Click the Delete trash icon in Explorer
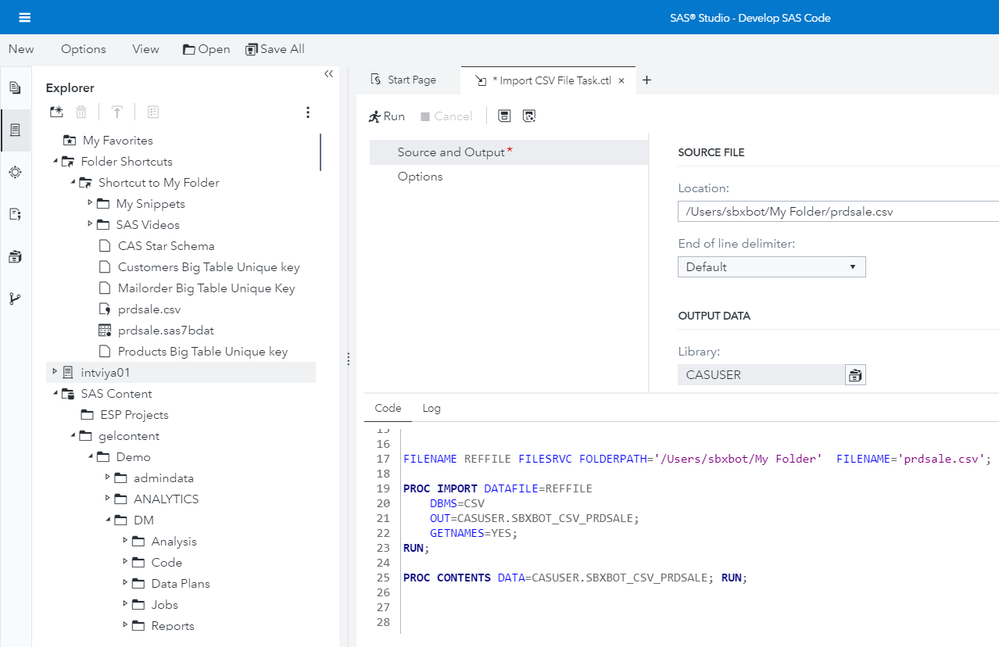The image size is (999, 647). (x=81, y=112)
